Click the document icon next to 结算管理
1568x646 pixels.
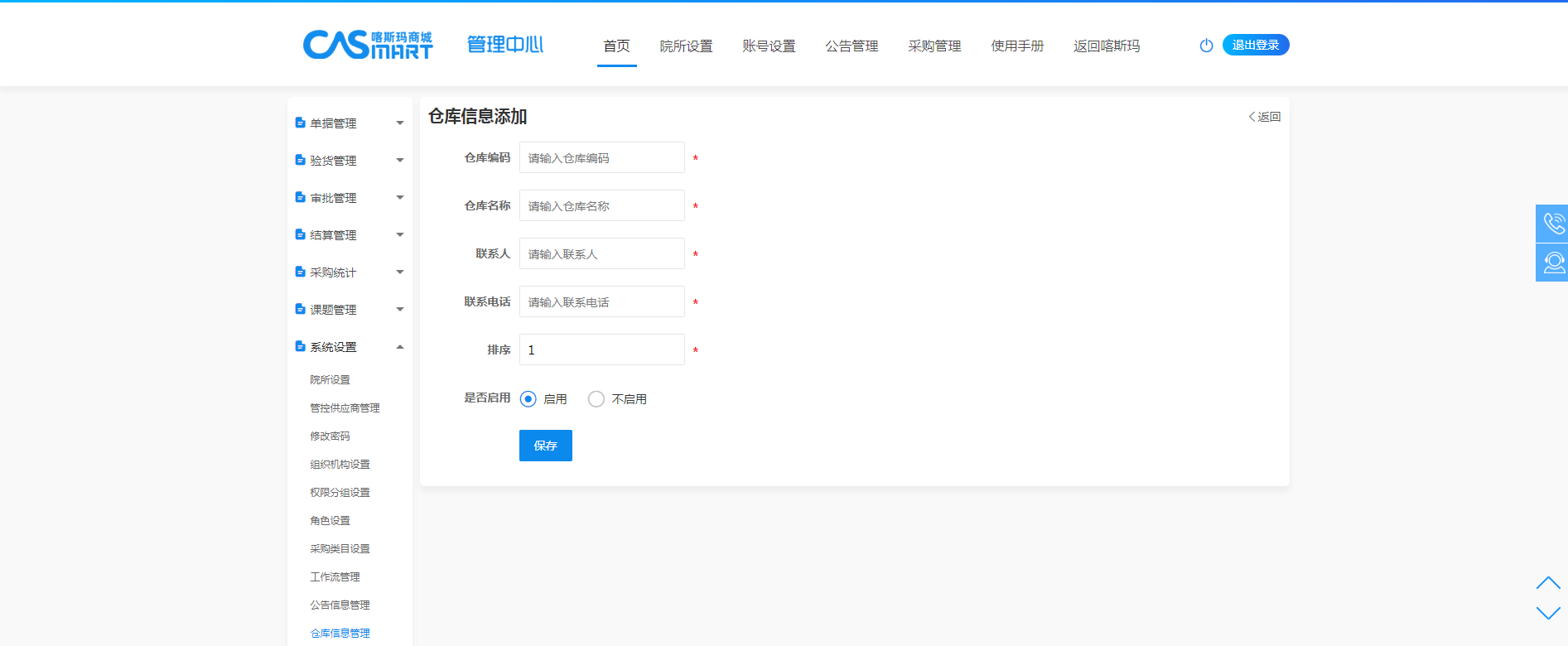[x=300, y=234]
